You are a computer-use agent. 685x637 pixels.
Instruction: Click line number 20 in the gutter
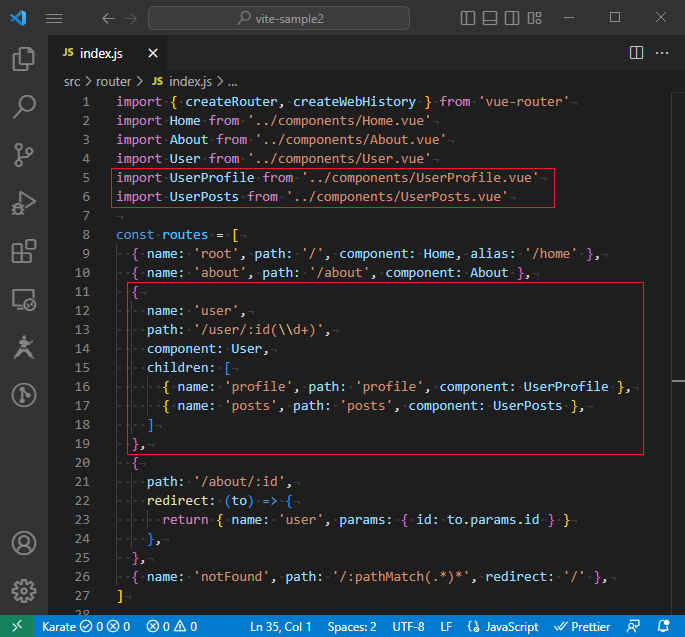tap(82, 462)
